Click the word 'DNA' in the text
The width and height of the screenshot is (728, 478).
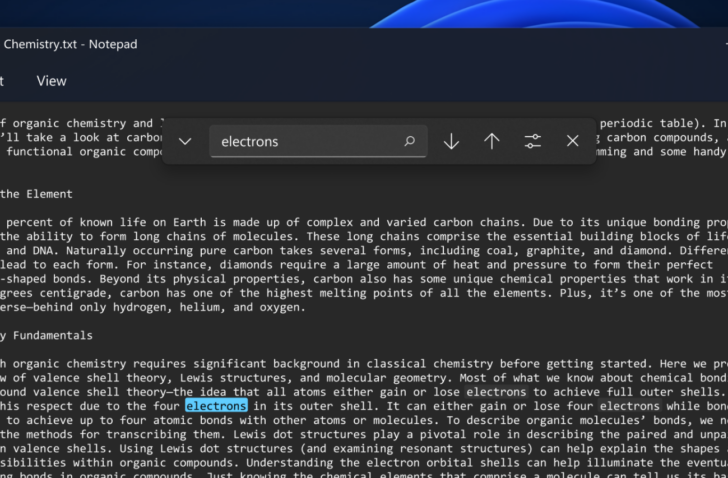[x=43, y=251]
